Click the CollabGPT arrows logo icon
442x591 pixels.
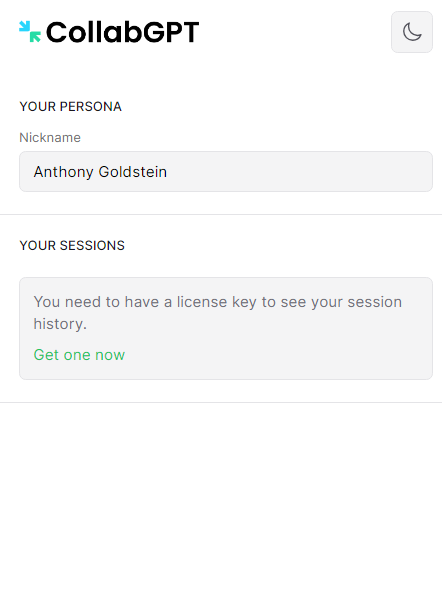coord(30,32)
